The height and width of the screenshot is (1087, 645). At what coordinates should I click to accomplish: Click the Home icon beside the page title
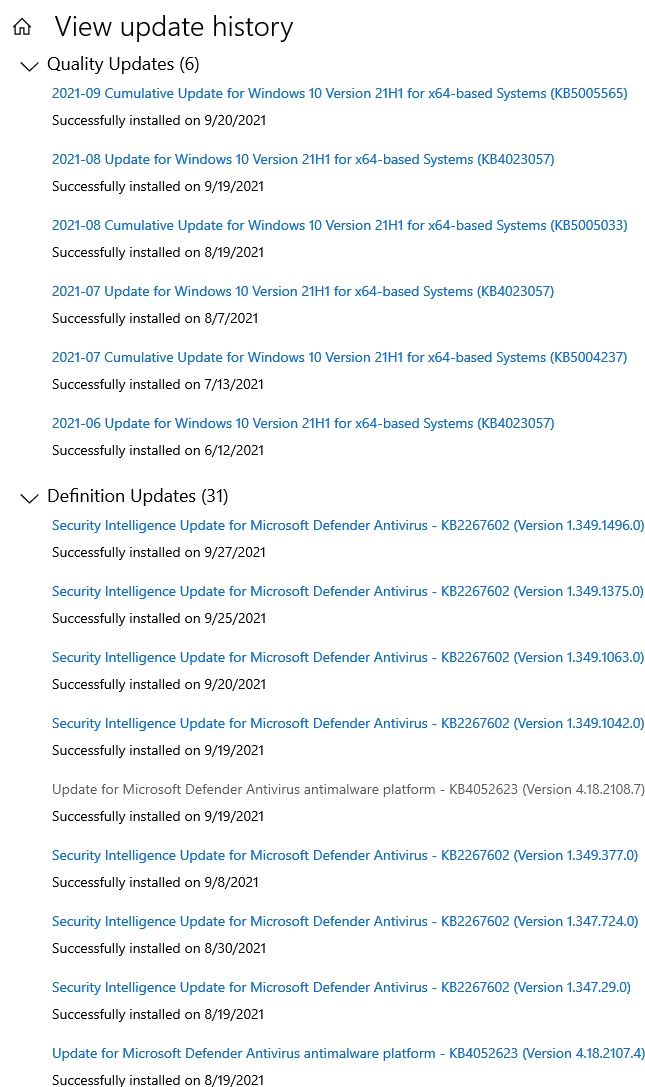[21, 27]
